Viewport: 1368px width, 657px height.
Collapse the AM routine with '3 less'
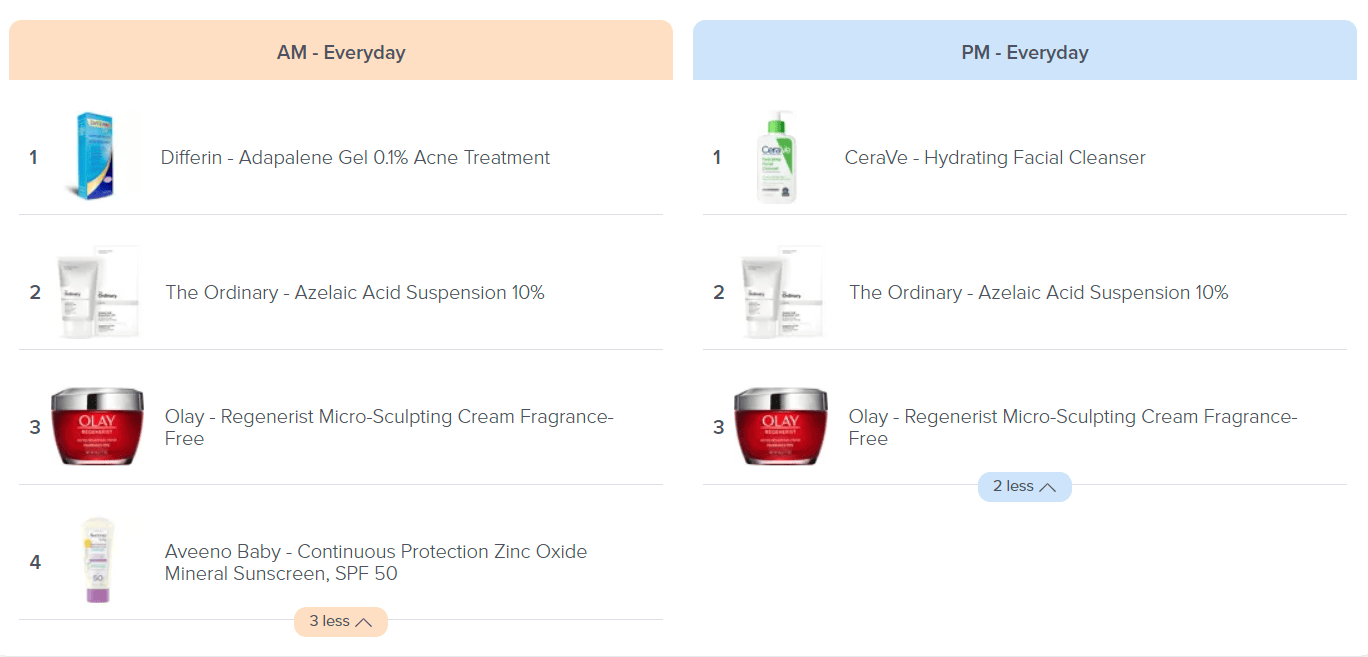[x=340, y=621]
